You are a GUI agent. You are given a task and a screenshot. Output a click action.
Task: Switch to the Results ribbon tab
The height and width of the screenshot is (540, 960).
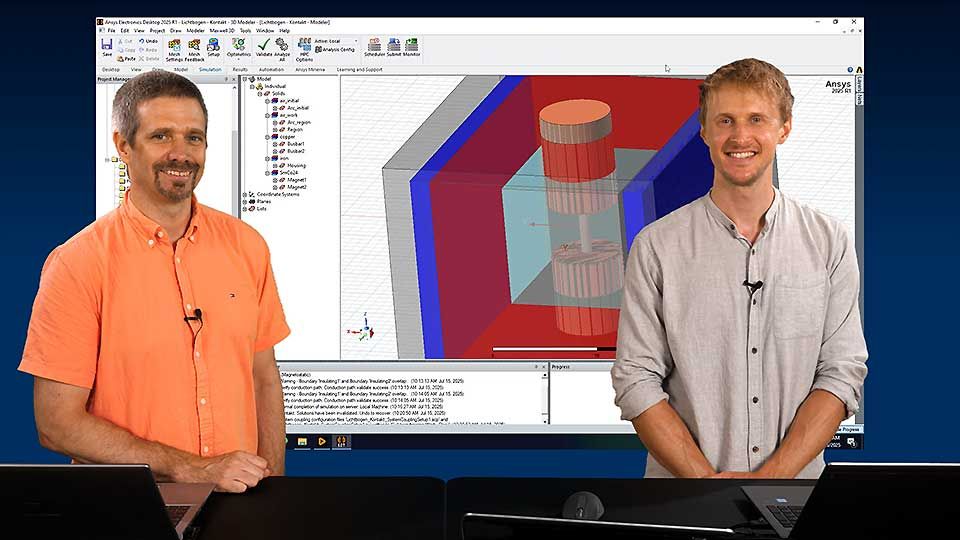click(240, 70)
